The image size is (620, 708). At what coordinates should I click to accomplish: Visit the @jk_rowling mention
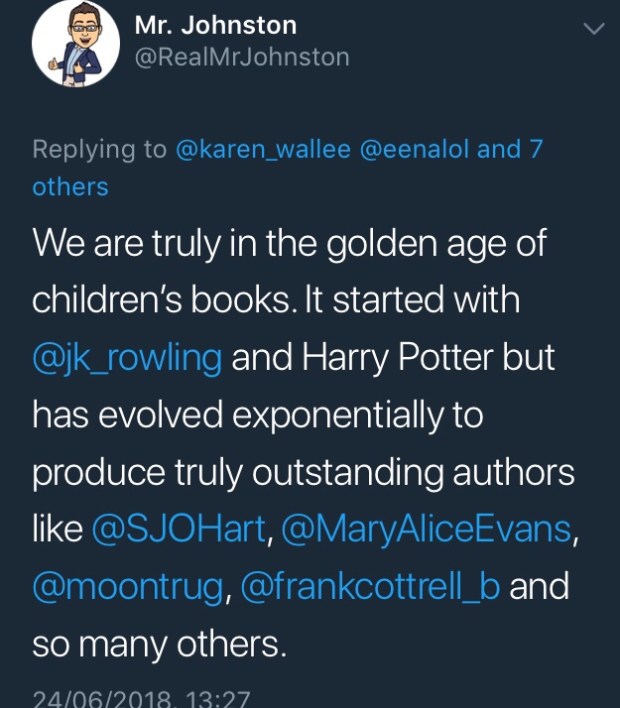pos(127,357)
